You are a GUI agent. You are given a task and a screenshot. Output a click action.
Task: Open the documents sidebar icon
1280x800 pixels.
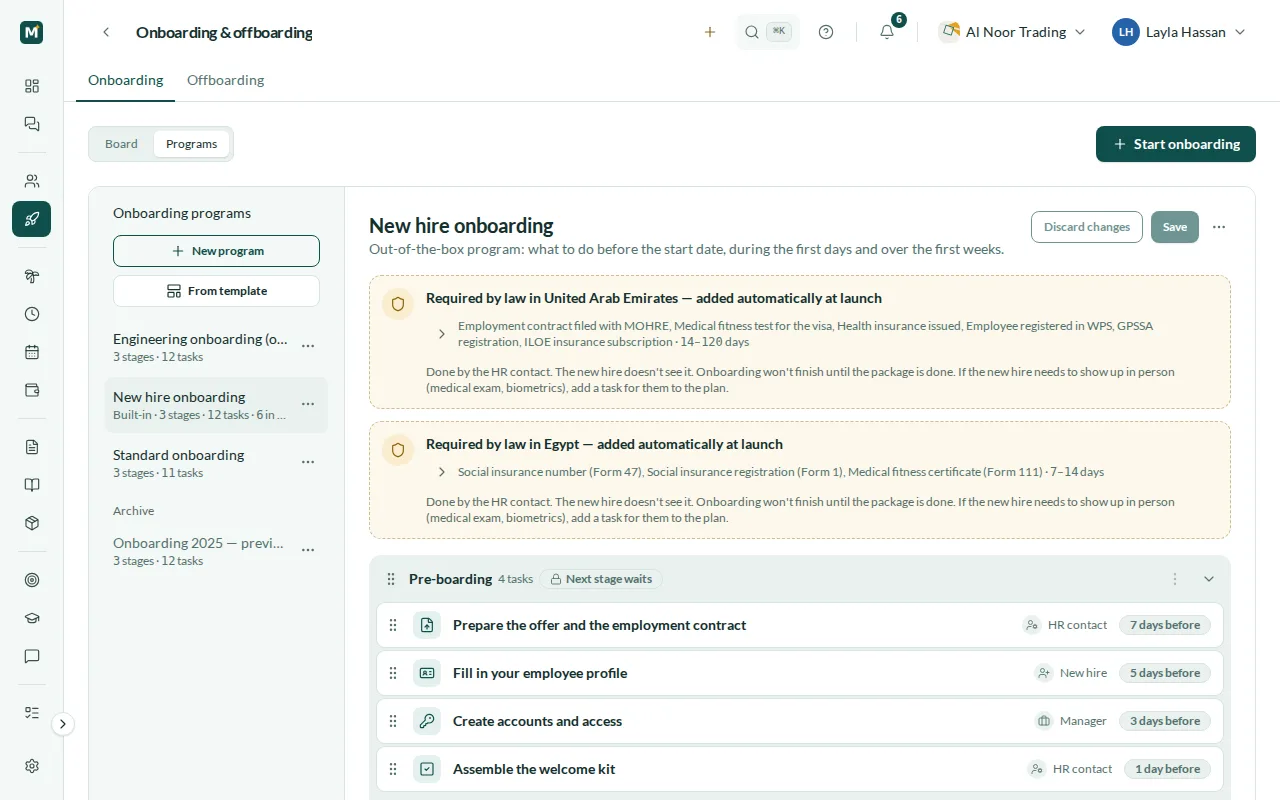32,447
